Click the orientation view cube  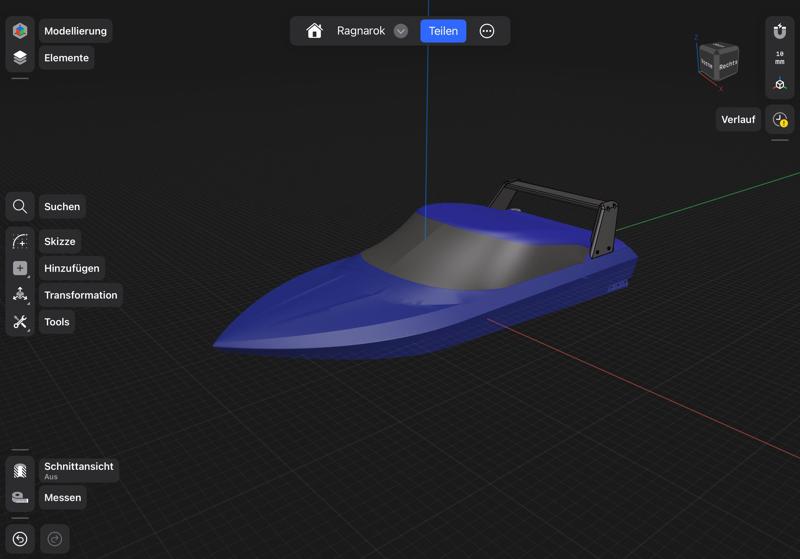pyautogui.click(x=718, y=62)
